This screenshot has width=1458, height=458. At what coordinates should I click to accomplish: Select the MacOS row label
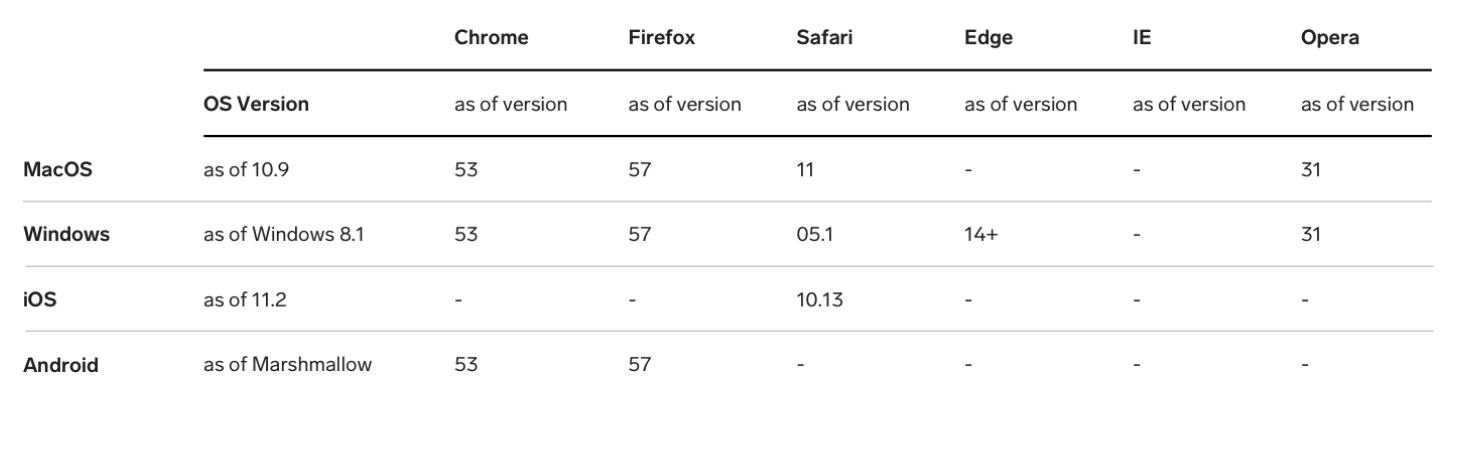[x=58, y=170]
